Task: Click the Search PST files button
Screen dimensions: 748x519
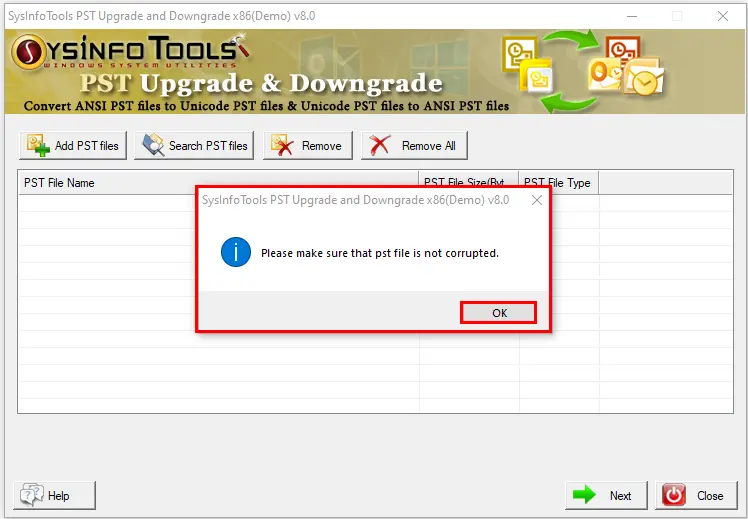Action: [194, 145]
